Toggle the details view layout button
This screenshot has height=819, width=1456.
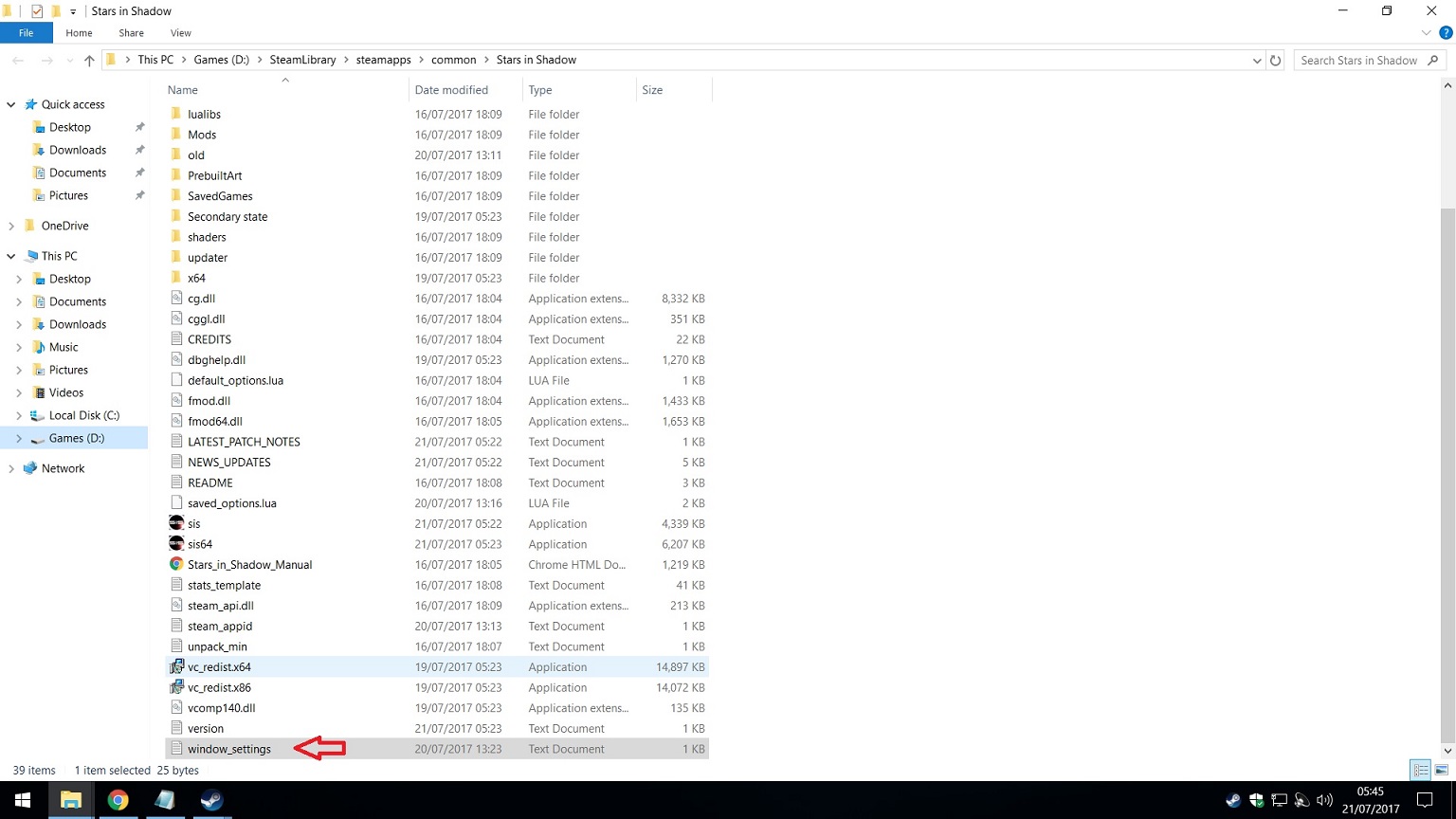(x=1420, y=770)
